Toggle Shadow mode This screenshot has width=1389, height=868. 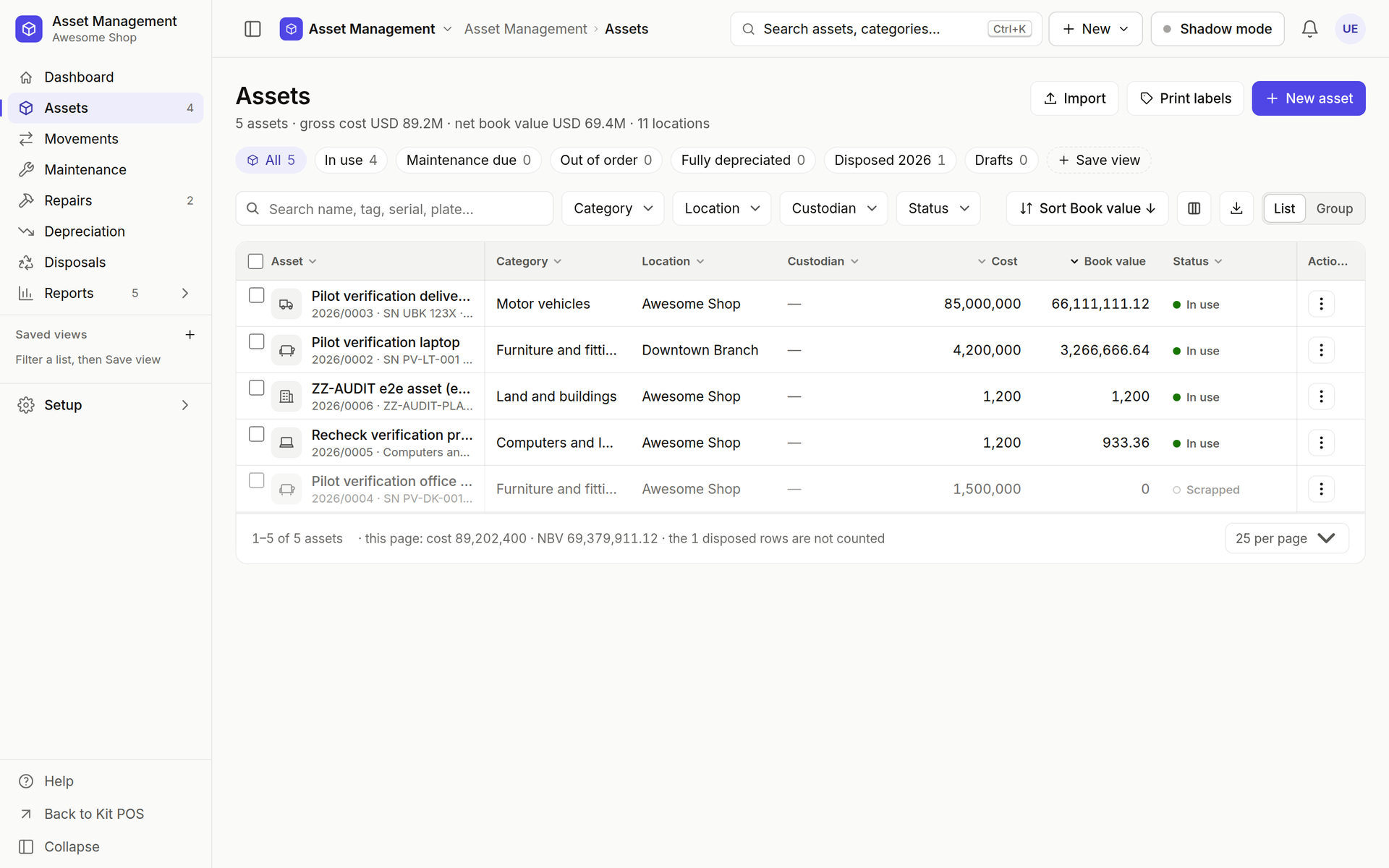(1218, 29)
